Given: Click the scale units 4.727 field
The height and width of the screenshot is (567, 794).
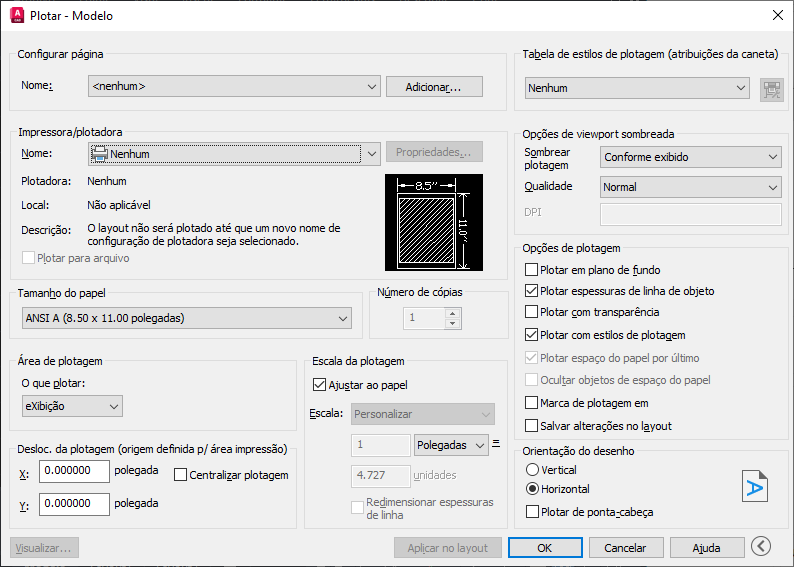Looking at the screenshot, I should (x=381, y=475).
